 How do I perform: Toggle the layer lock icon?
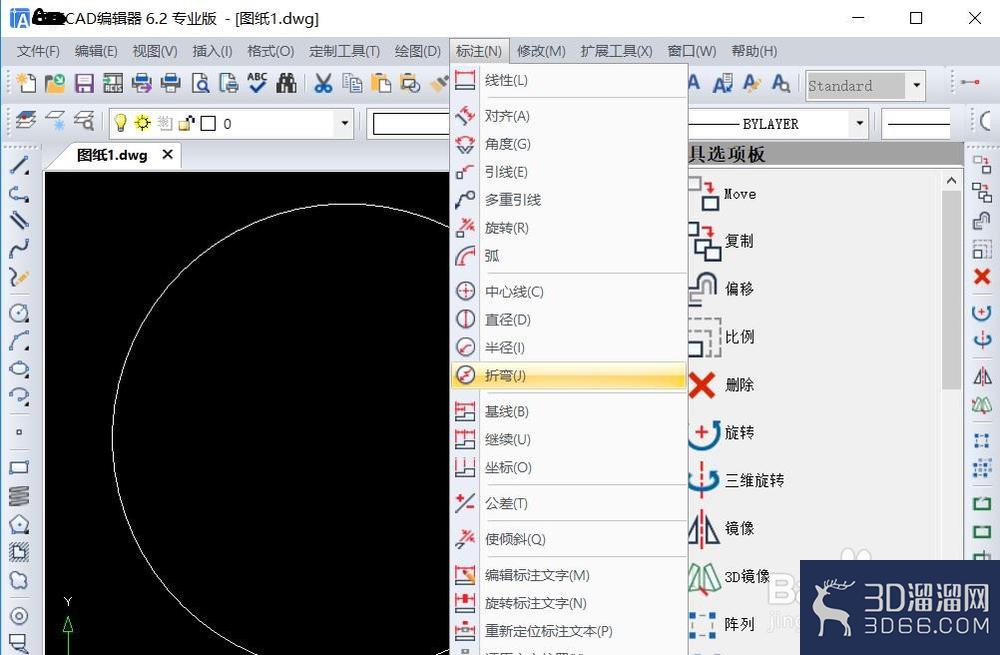(186, 123)
